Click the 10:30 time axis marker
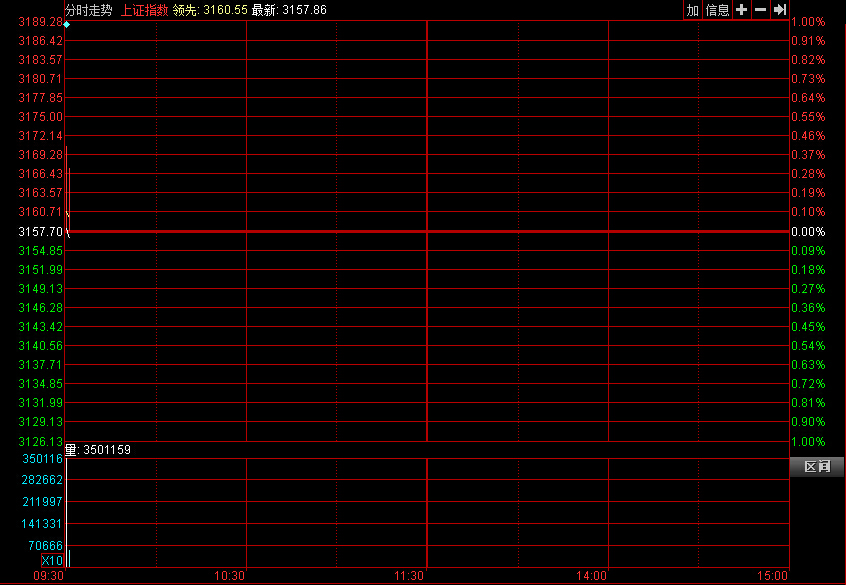Viewport: 846px width, 585px height. click(x=230, y=576)
